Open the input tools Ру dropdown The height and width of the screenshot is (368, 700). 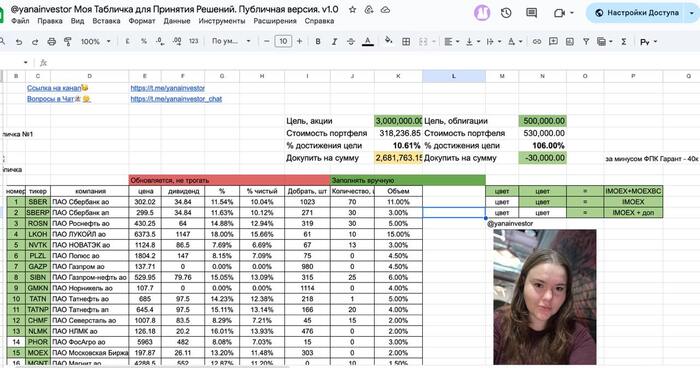pos(648,42)
